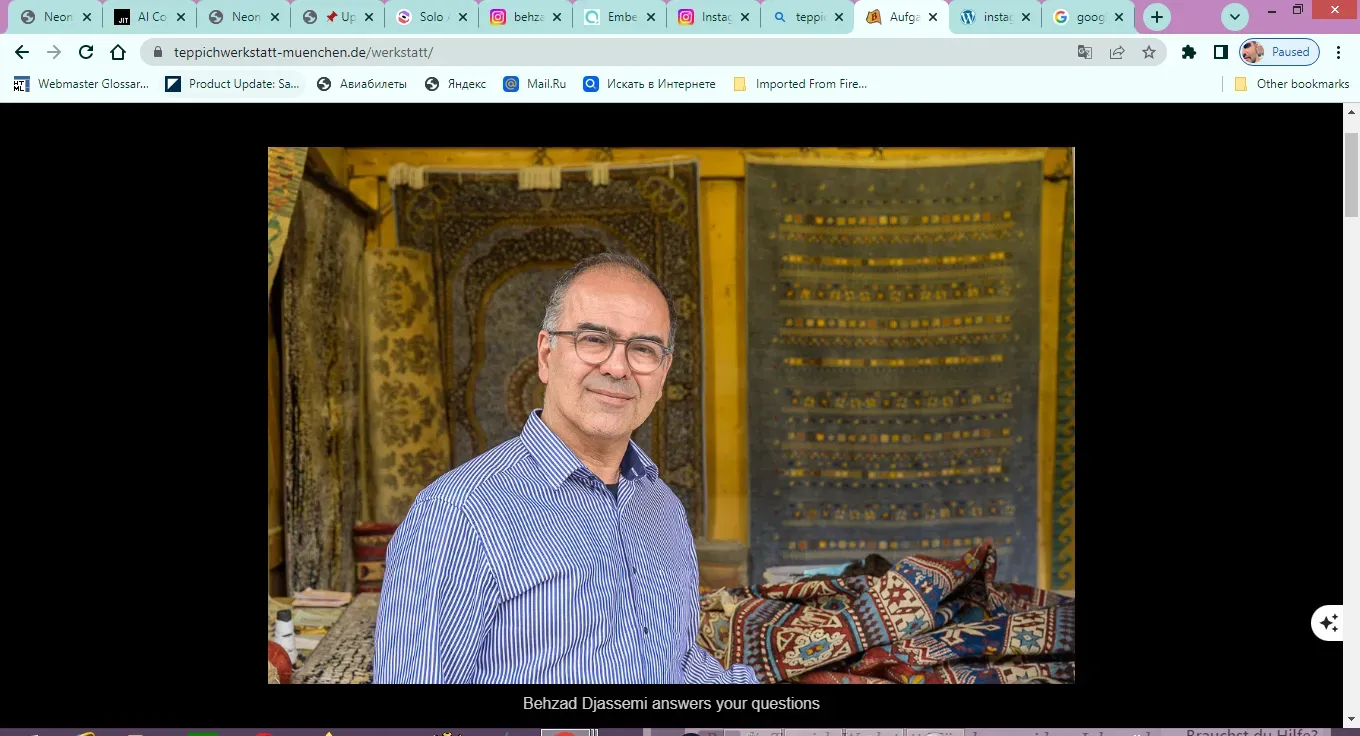Open the Extensions puzzle icon

[x=1189, y=52]
